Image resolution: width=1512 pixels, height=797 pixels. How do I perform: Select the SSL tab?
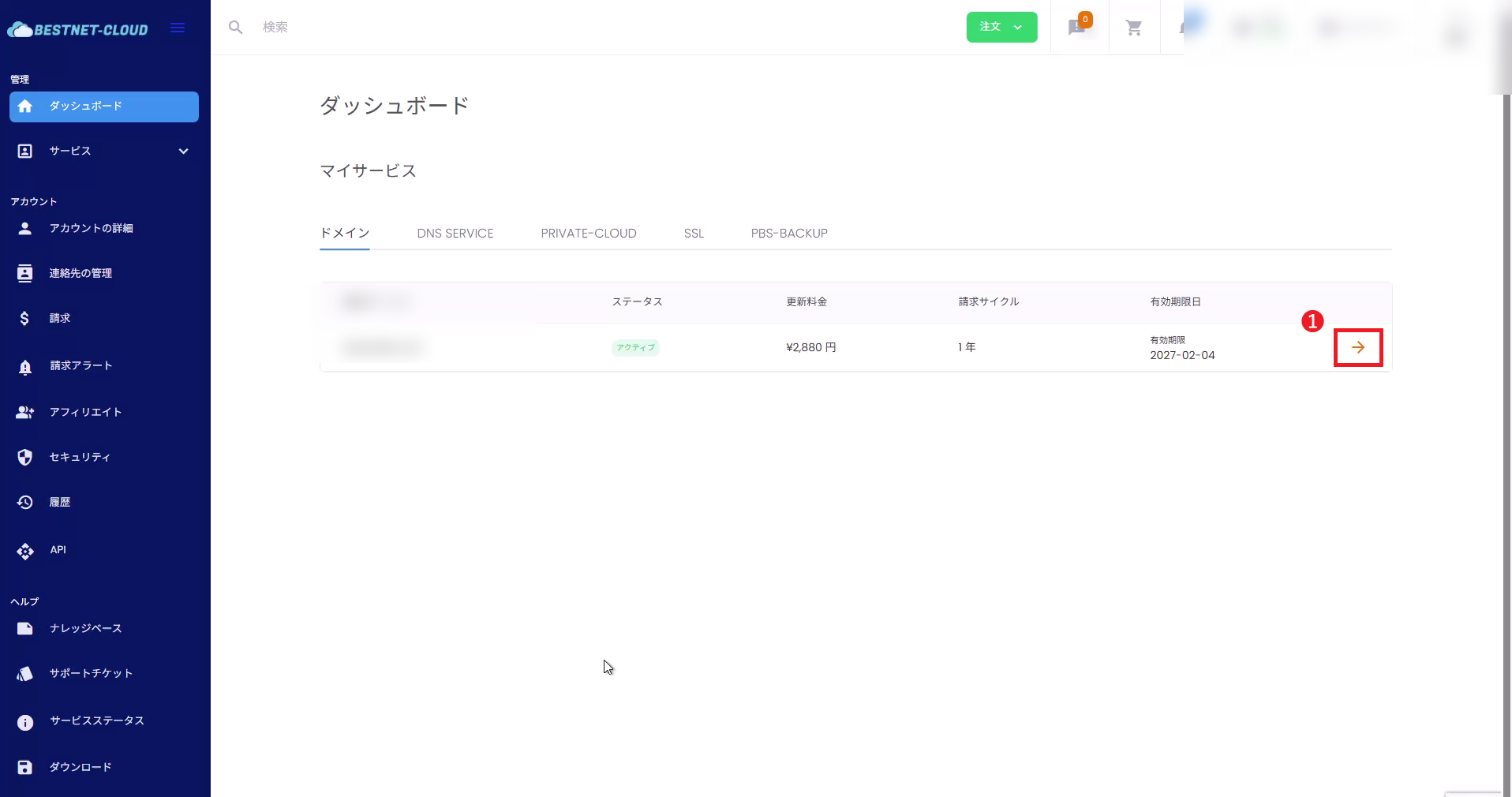[693, 234]
